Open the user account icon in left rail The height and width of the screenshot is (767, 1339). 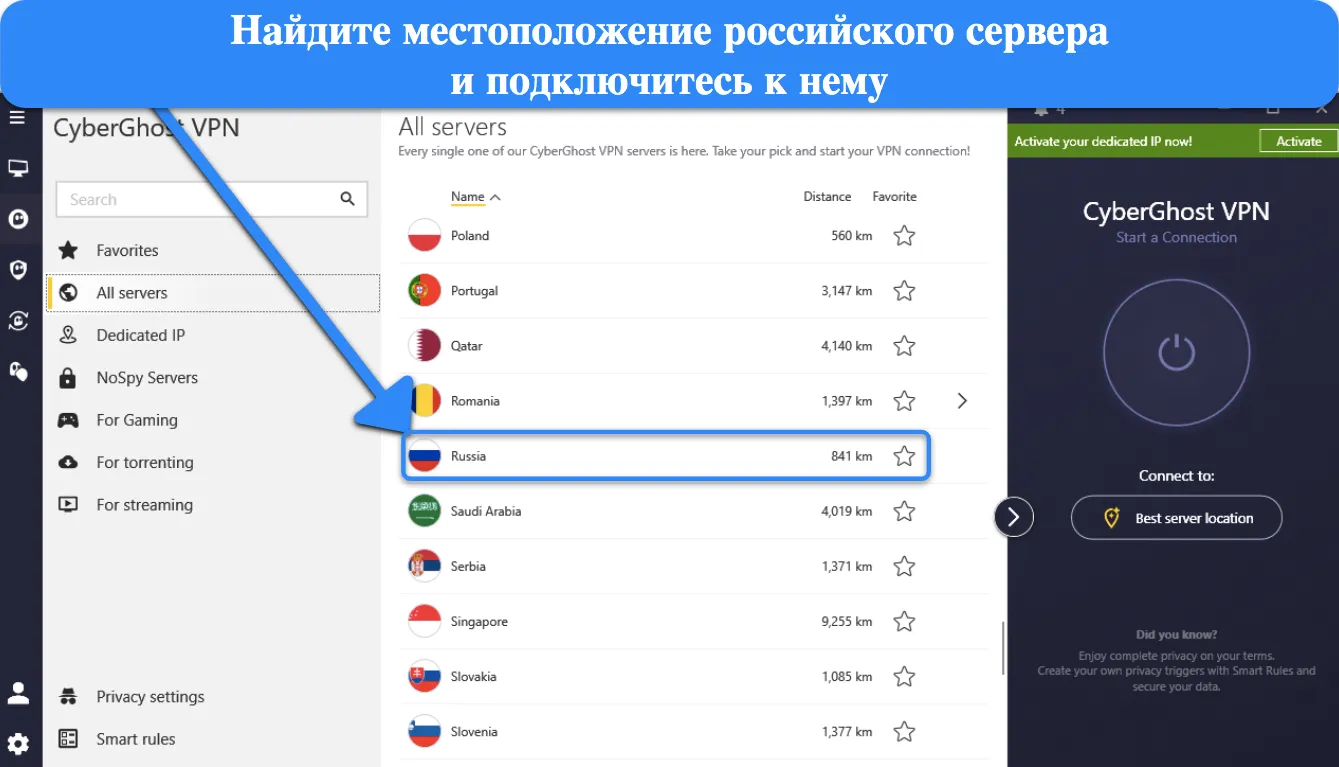(18, 693)
